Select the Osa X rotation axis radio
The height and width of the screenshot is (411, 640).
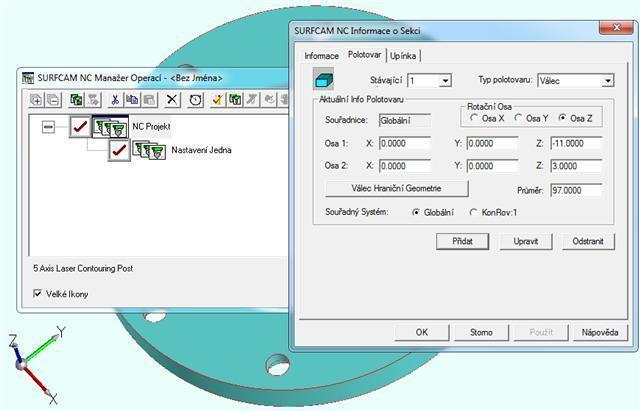point(474,118)
